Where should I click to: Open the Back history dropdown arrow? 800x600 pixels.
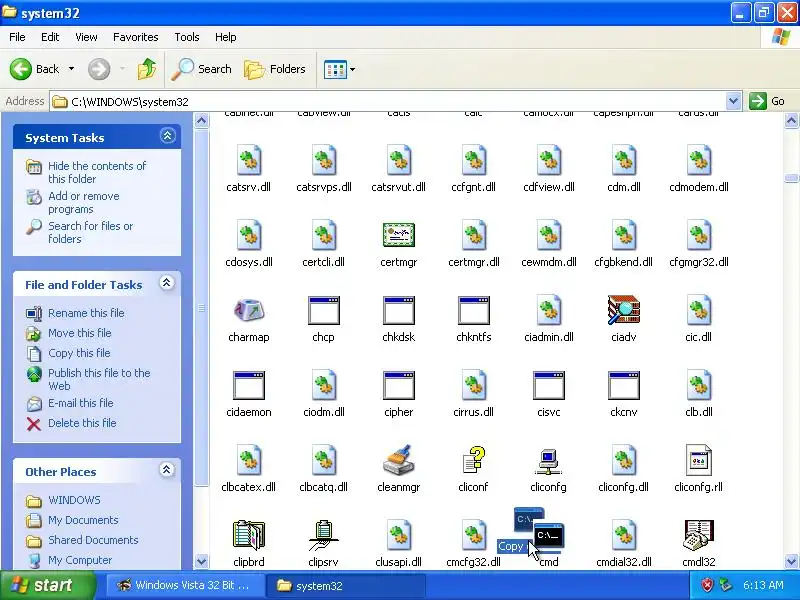[71, 69]
